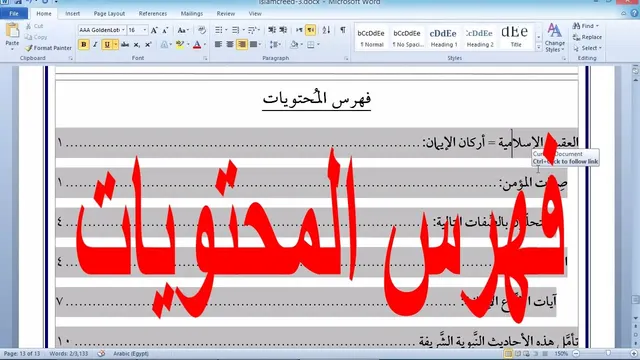Click the Sort icon
Screen dimensions: 640x360
[326, 30]
